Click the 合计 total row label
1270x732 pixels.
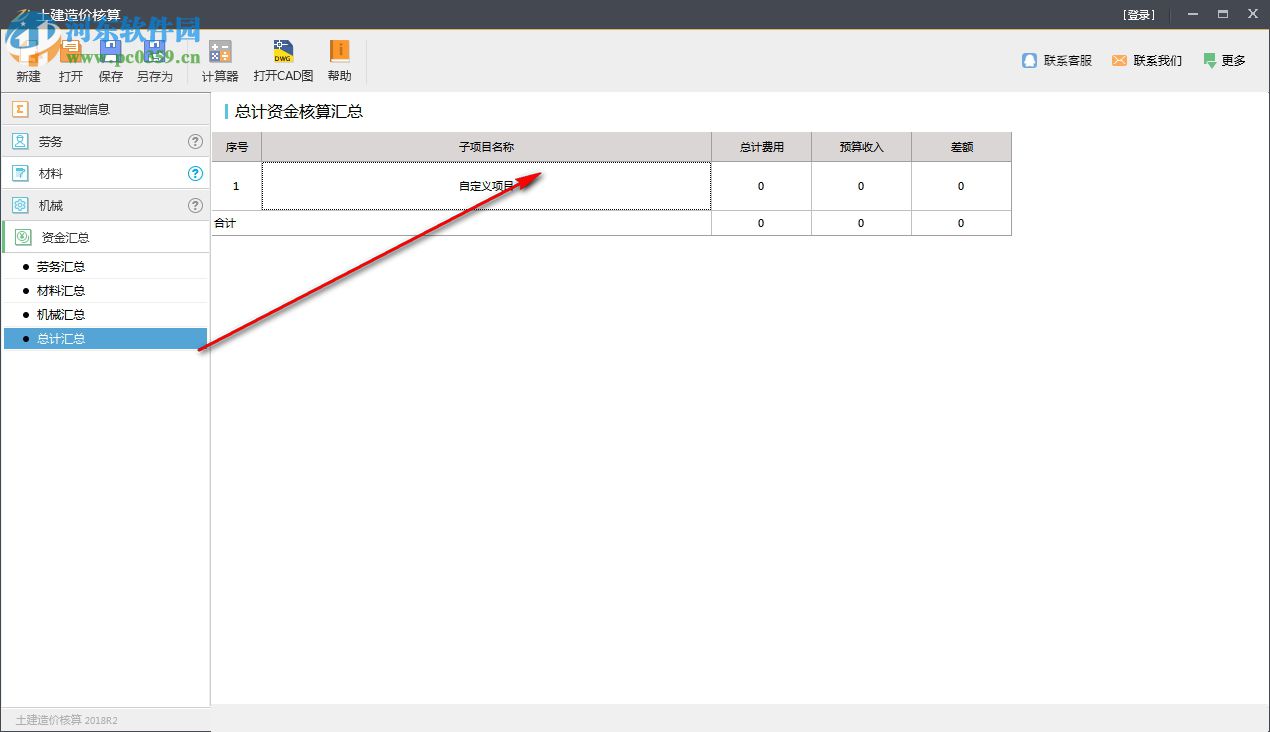[225, 223]
